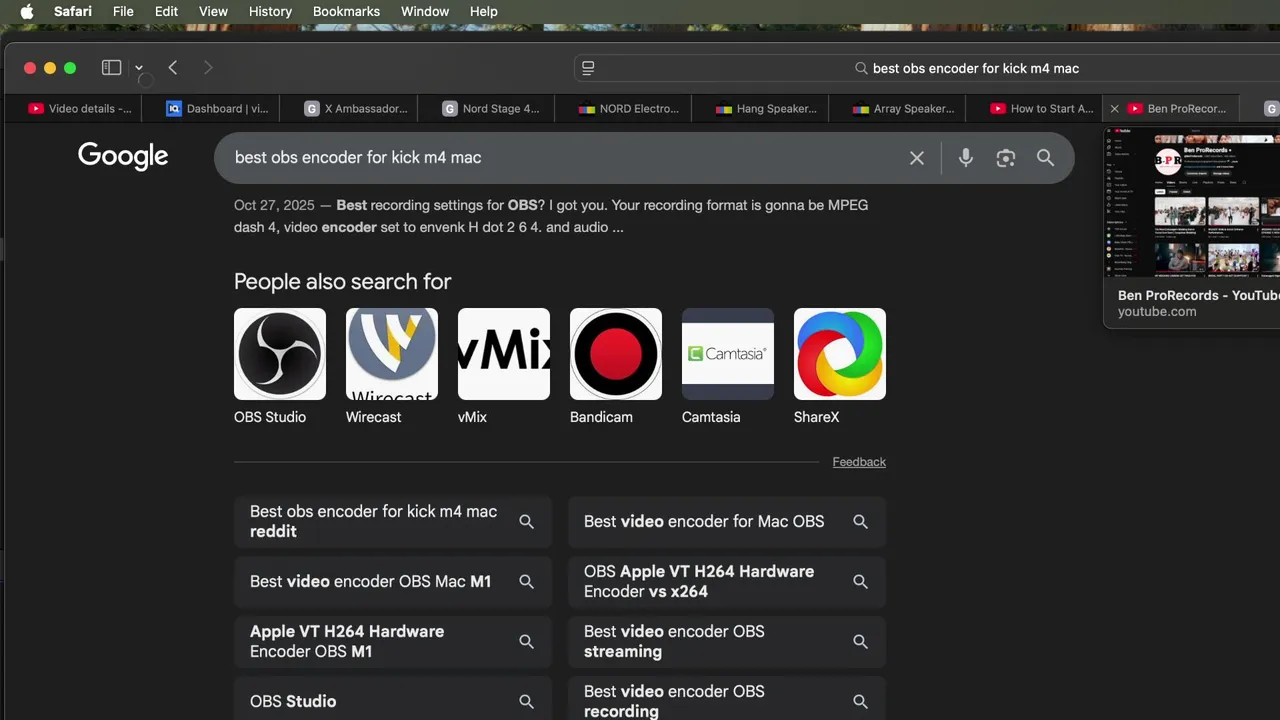1280x720 pixels.
Task: Search Best video encoder OBS streaming
Action: [727, 642]
